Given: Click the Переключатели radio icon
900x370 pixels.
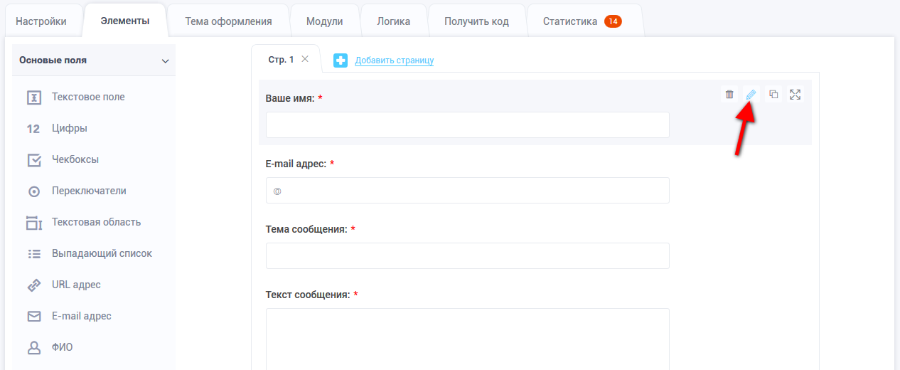Looking at the screenshot, I should coord(34,192).
